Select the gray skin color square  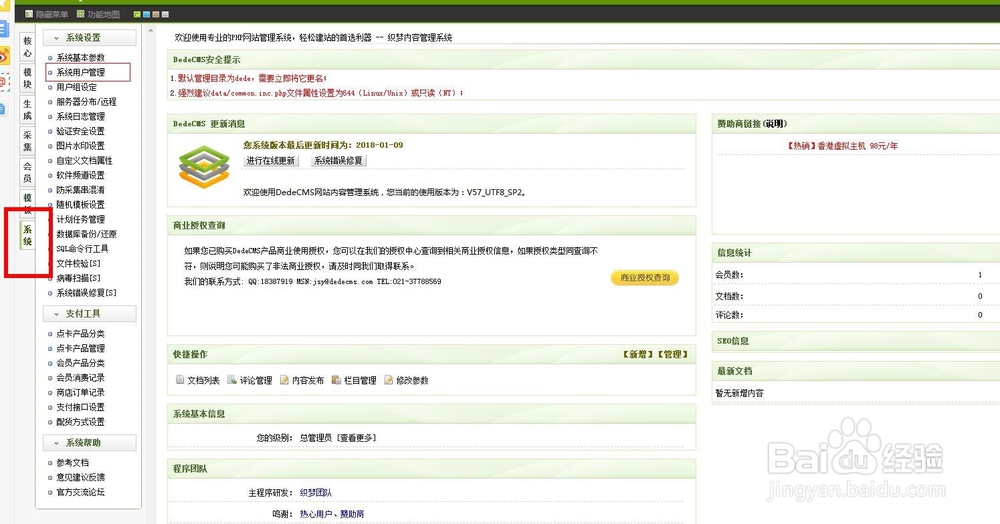166,14
